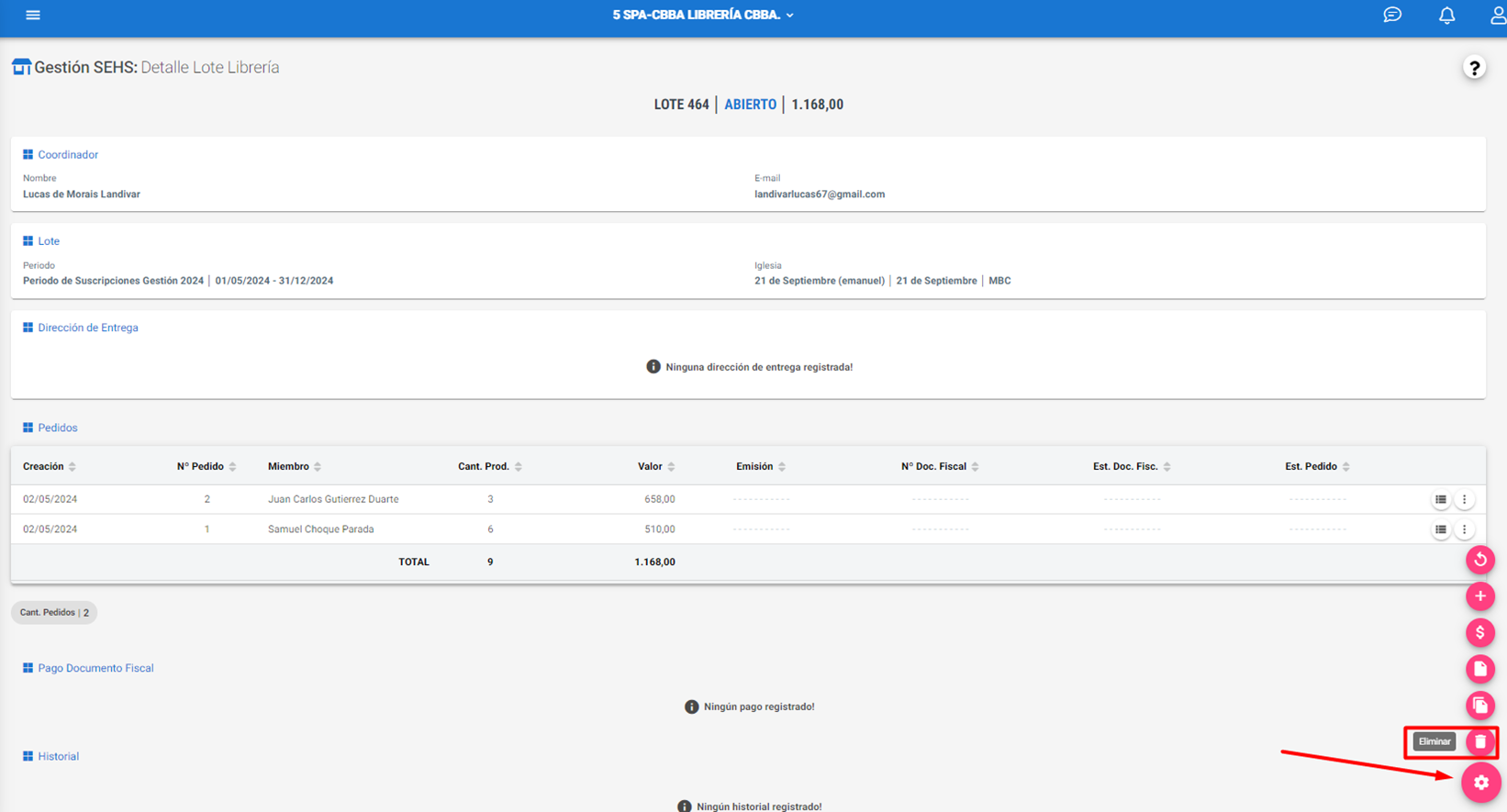Click the pink plus add button
The height and width of the screenshot is (812, 1507).
(1479, 596)
